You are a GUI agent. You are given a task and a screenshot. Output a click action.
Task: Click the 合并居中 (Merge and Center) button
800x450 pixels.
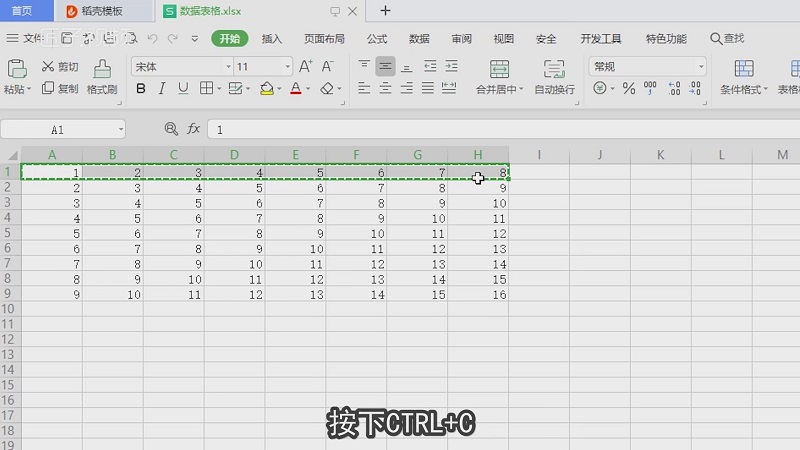[x=499, y=69]
